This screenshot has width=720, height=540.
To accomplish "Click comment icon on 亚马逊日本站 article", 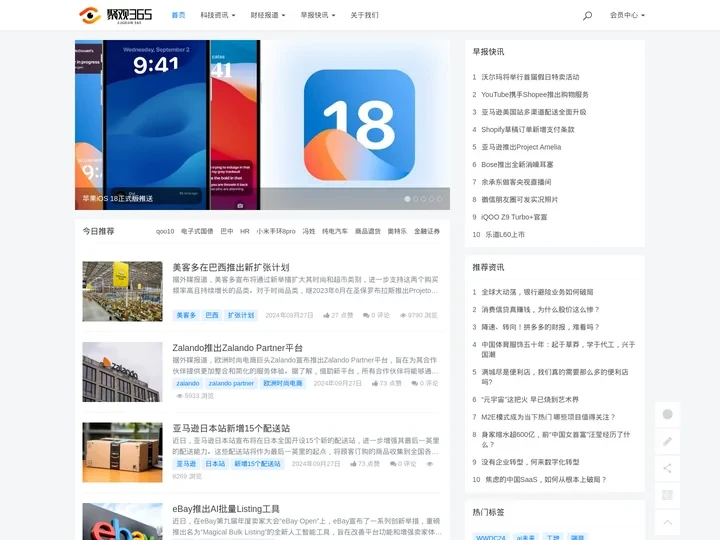I will point(393,464).
